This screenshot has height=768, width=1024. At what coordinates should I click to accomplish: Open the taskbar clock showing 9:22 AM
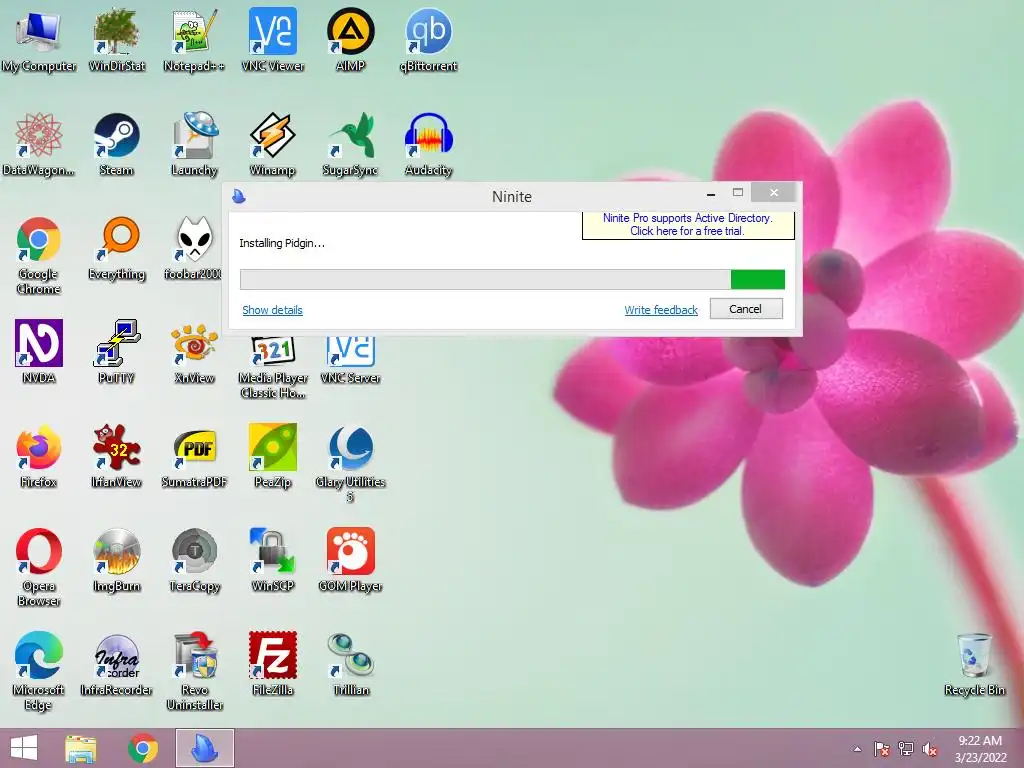[980, 749]
